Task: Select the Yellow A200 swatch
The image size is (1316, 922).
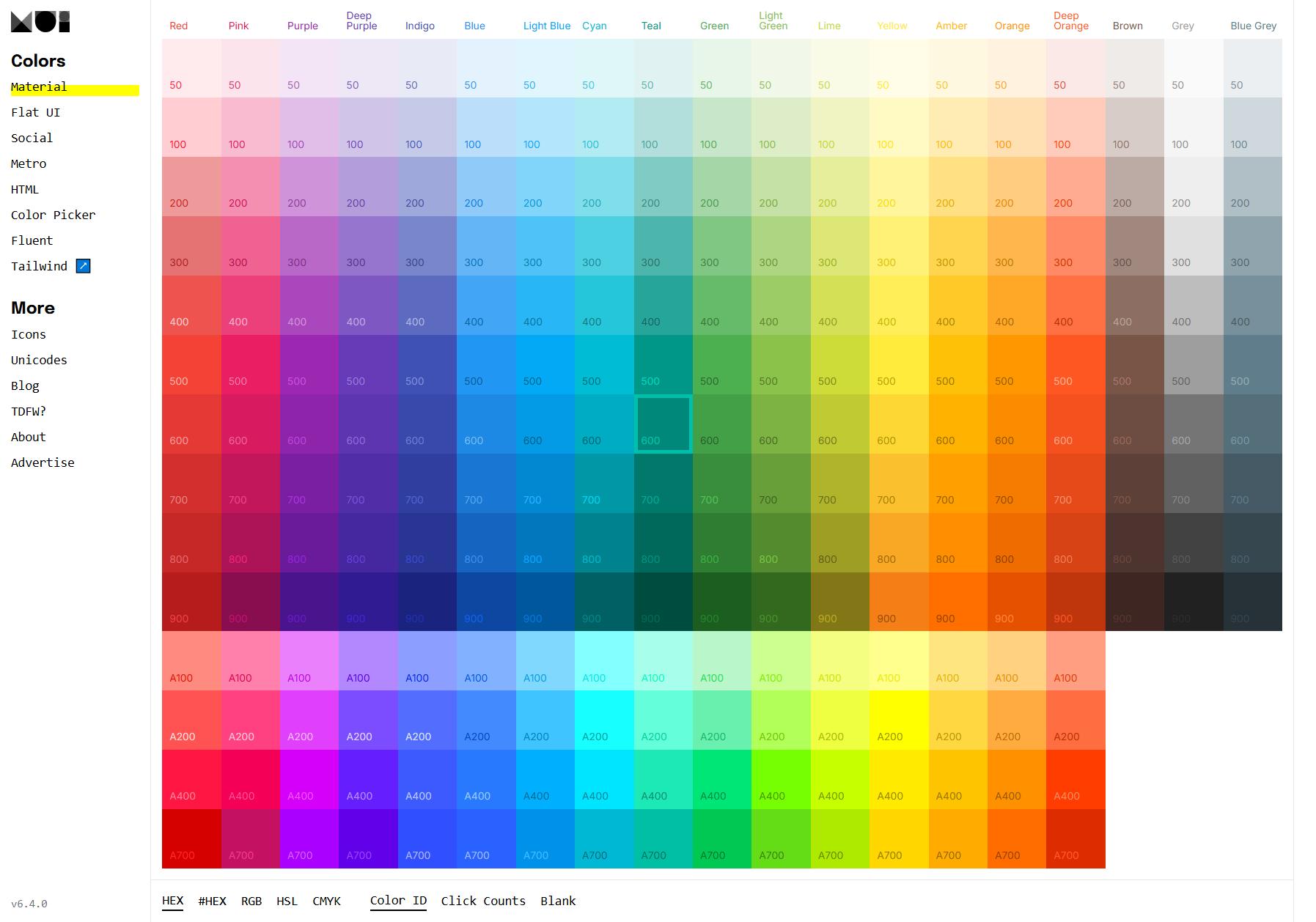Action: [x=899, y=720]
